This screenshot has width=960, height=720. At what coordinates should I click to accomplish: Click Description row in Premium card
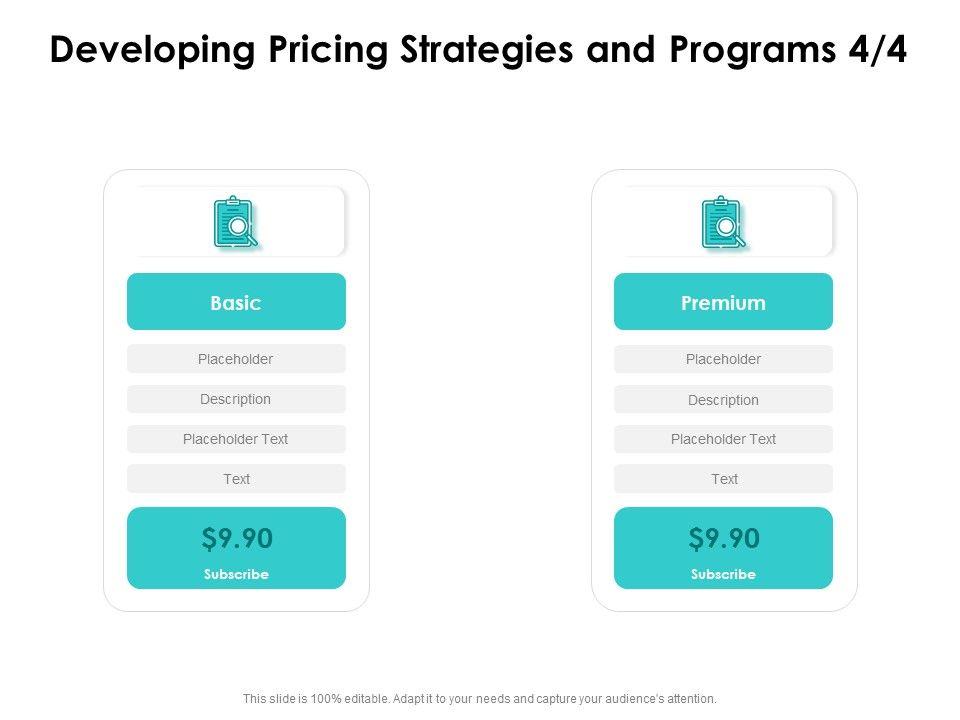point(723,400)
